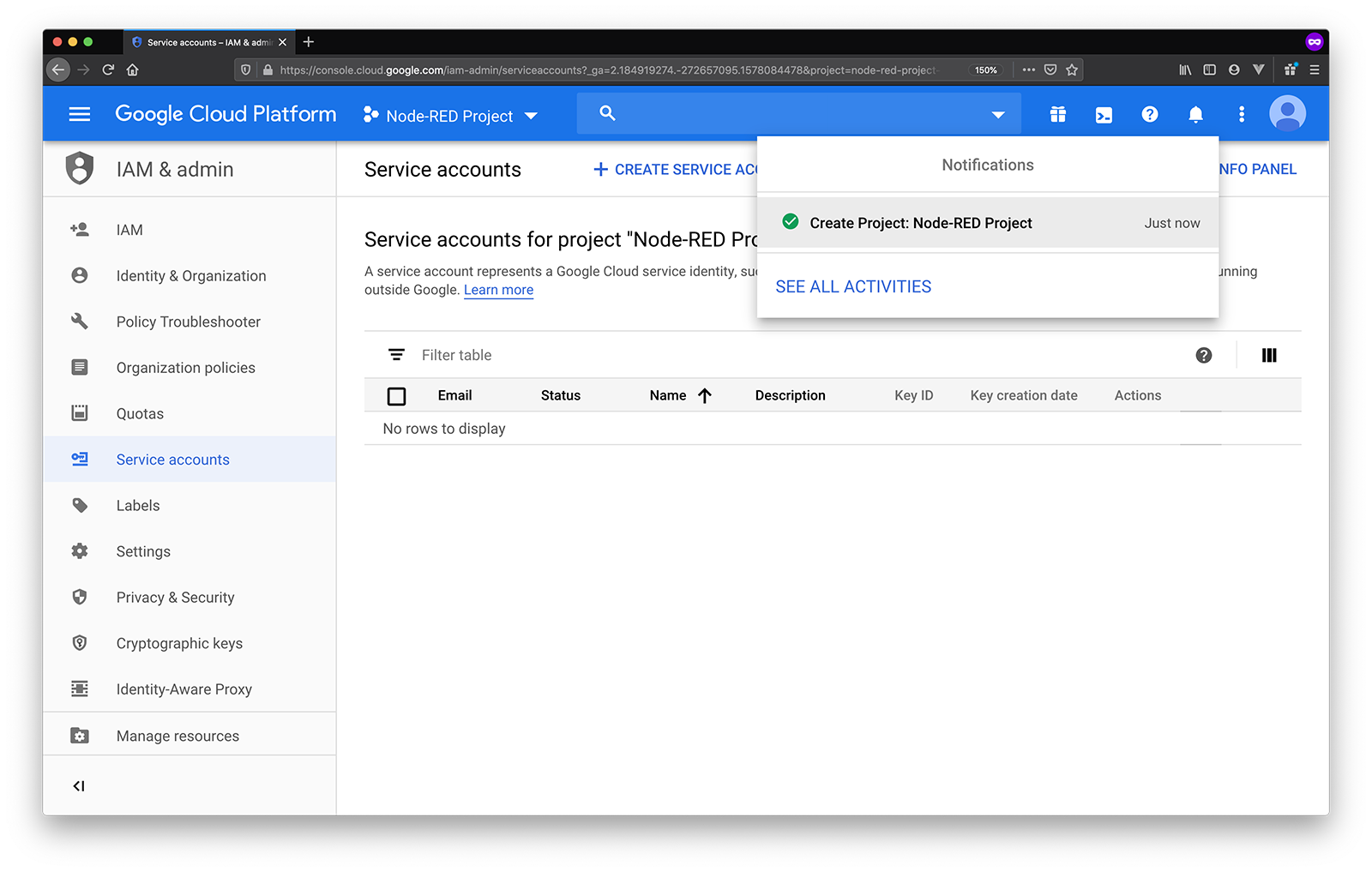The width and height of the screenshot is (1372, 872).
Task: Sort by Name ascending arrow
Action: pyautogui.click(x=705, y=395)
